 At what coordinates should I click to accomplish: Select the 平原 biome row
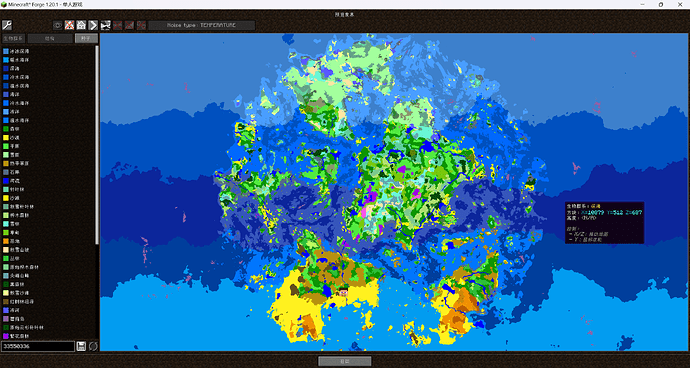coord(48,146)
